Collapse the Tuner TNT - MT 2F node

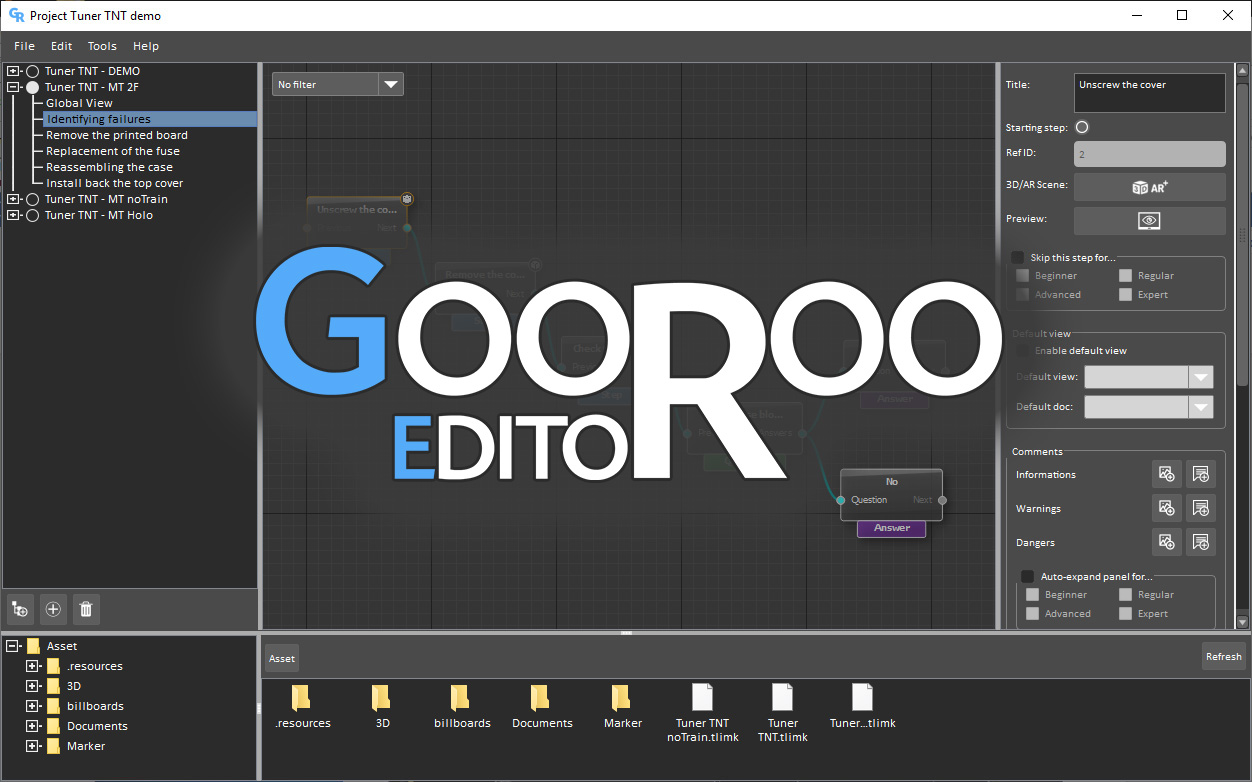tap(13, 87)
